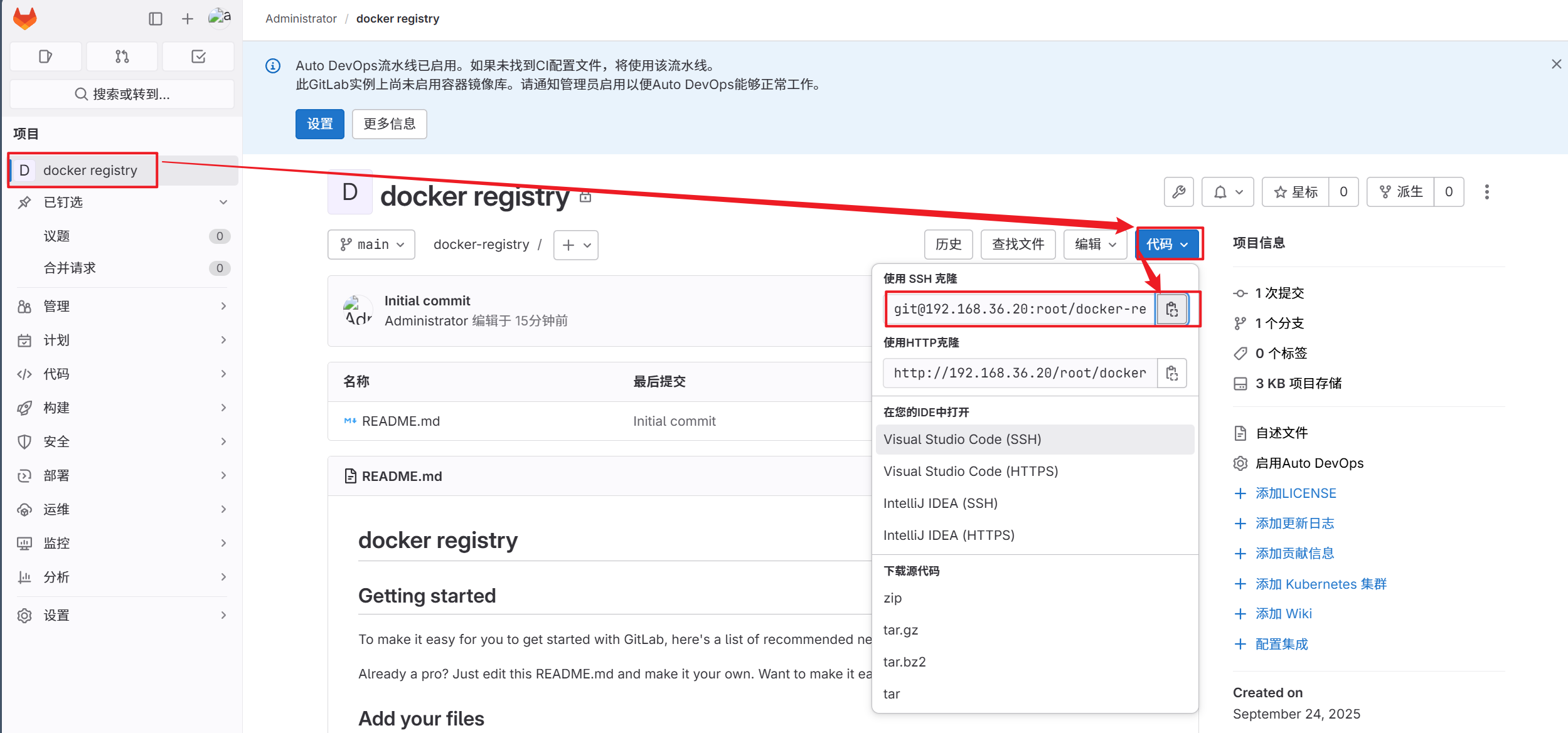Star the docker registry project
The height and width of the screenshot is (733, 1568).
point(1296,192)
